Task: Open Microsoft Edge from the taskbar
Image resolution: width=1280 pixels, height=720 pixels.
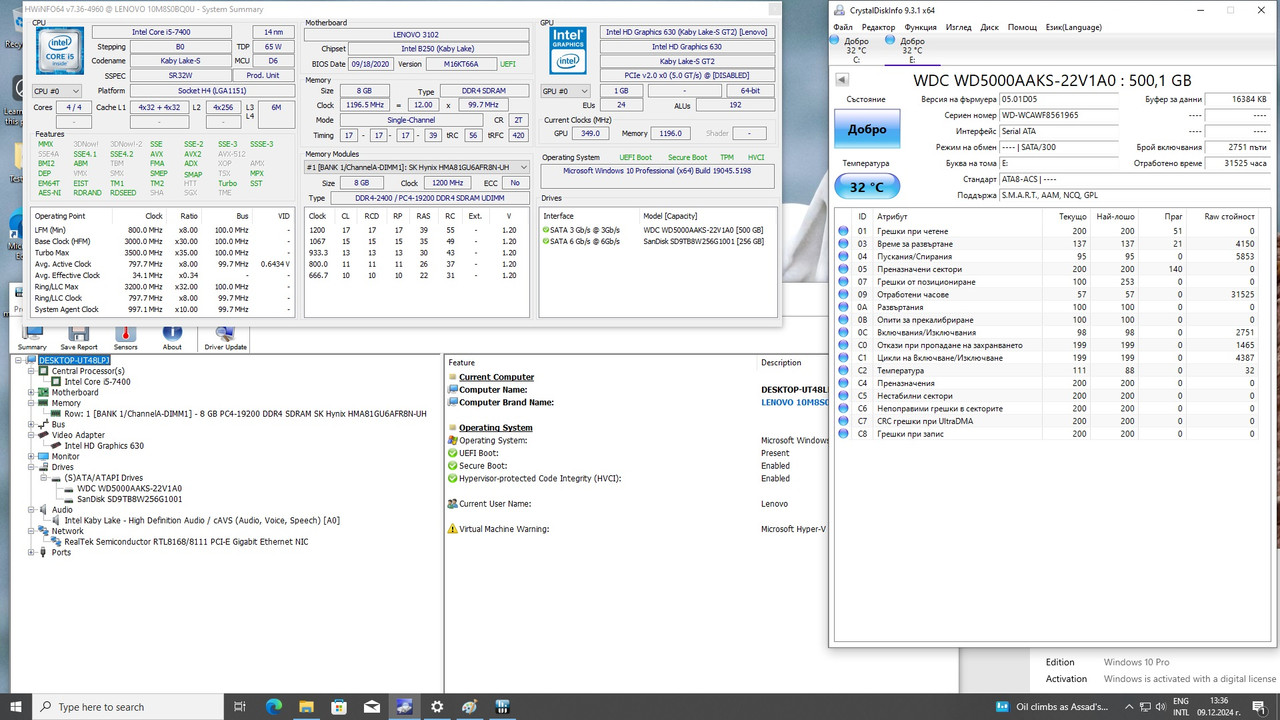Action: 274,706
